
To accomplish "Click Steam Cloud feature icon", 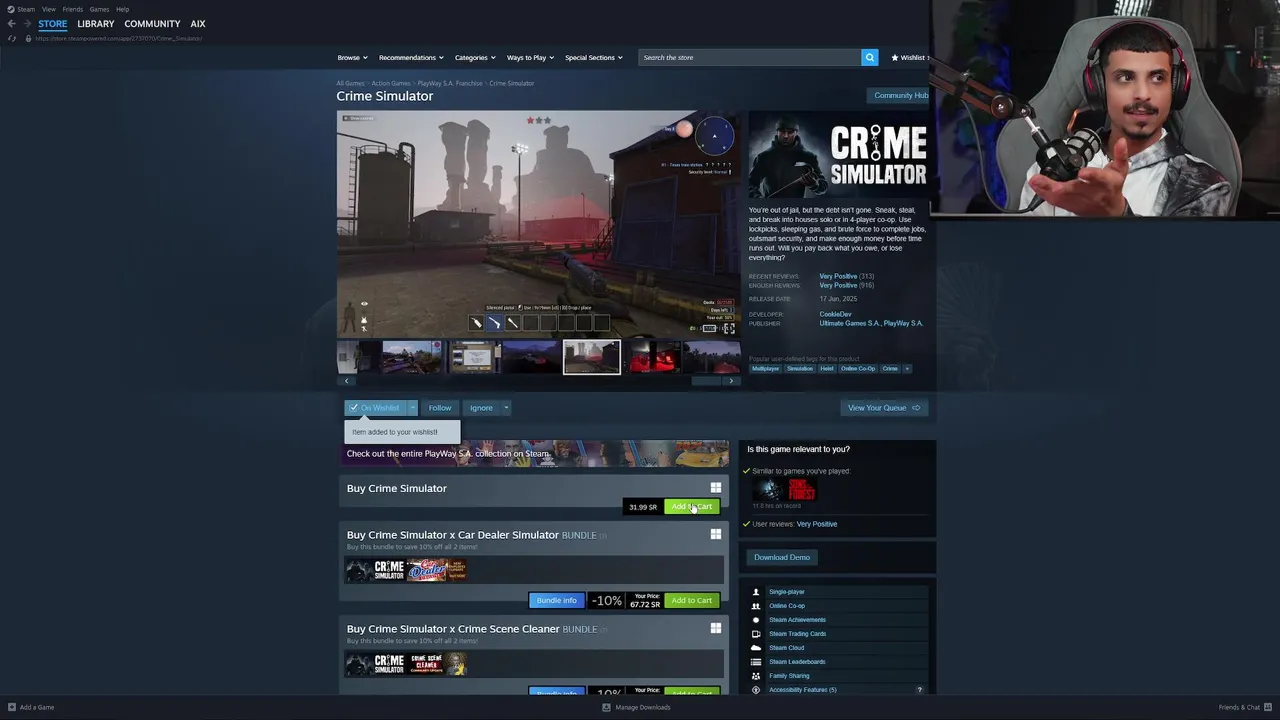I will point(756,648).
